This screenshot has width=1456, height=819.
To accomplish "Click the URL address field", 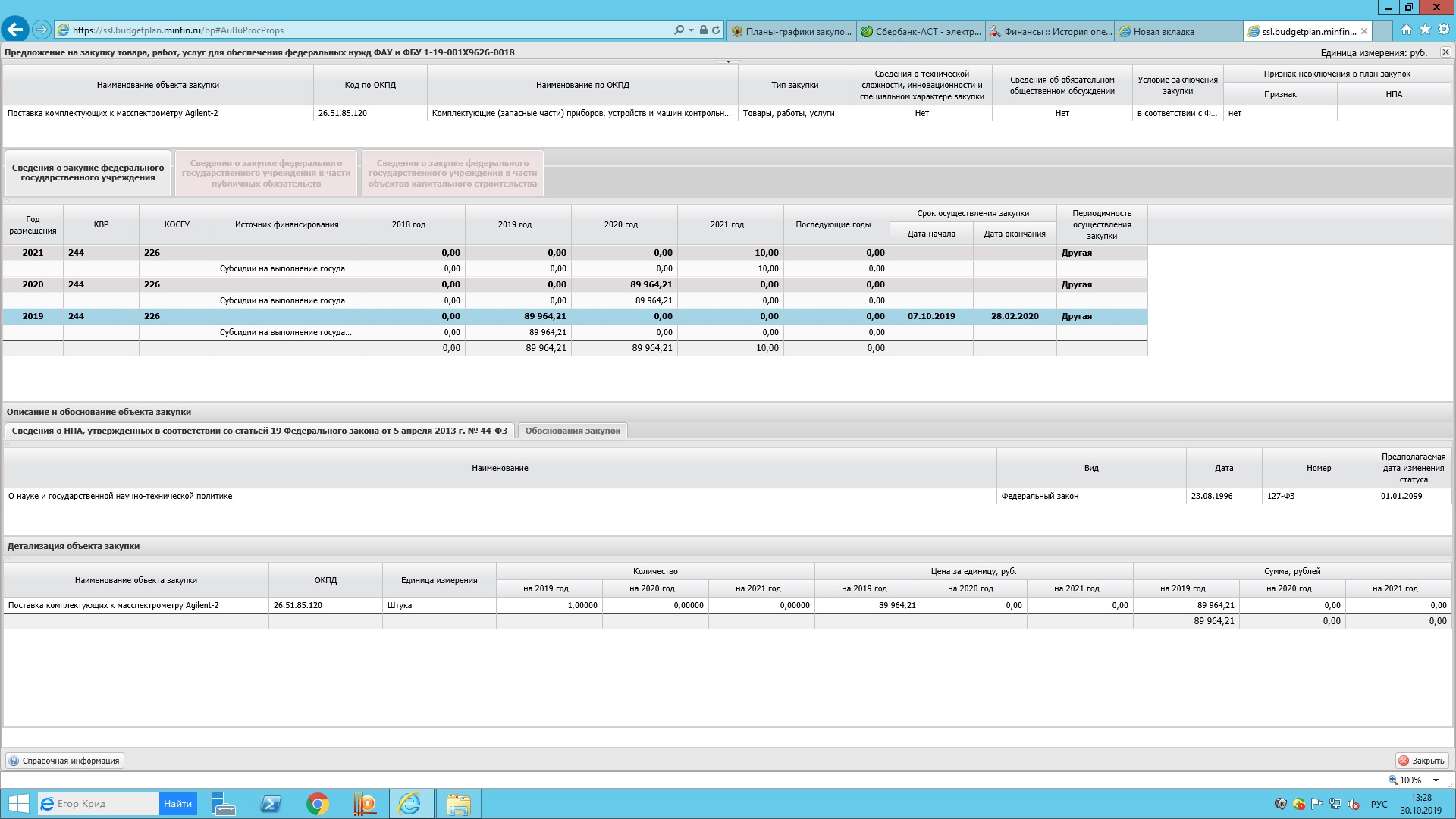I will click(364, 30).
